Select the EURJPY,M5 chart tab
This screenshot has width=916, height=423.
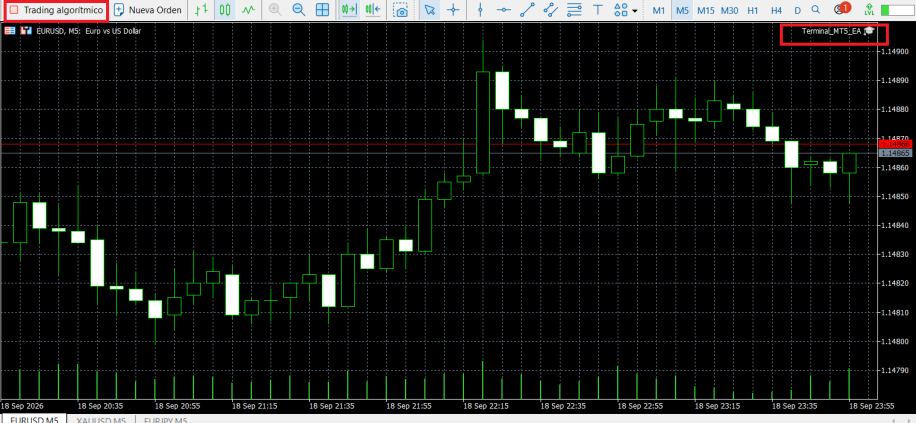click(x=165, y=419)
